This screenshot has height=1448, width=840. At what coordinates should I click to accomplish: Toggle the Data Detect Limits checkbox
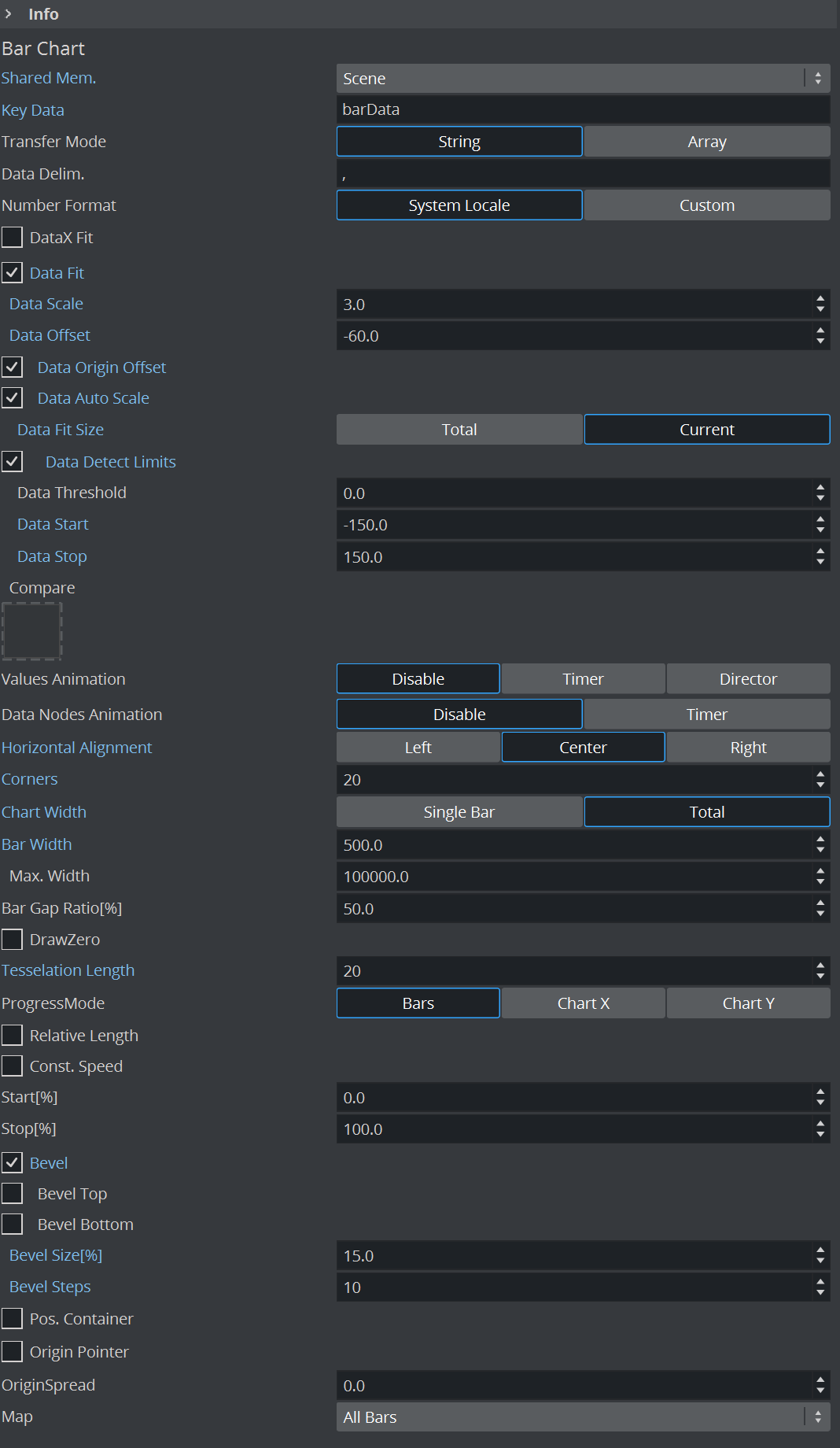tap(13, 462)
